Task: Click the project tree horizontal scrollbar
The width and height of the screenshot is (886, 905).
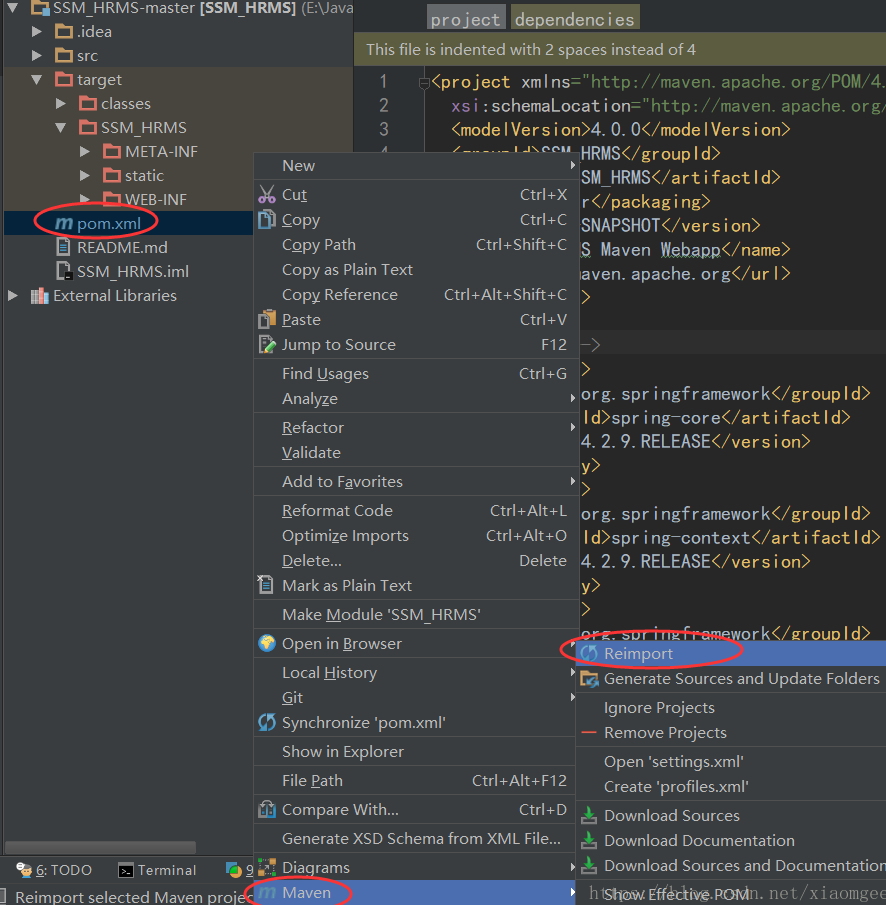Action: [x=100, y=847]
